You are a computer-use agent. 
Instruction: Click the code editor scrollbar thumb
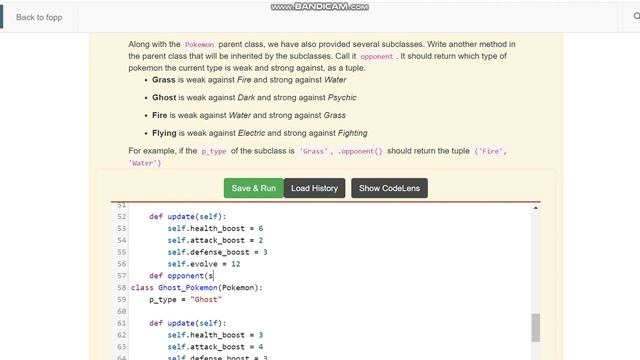click(536, 327)
